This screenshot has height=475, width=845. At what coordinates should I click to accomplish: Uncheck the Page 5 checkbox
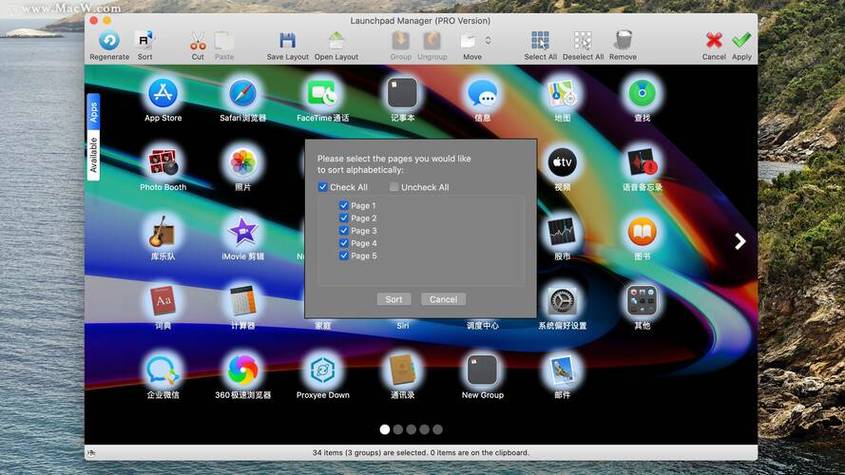tap(344, 256)
